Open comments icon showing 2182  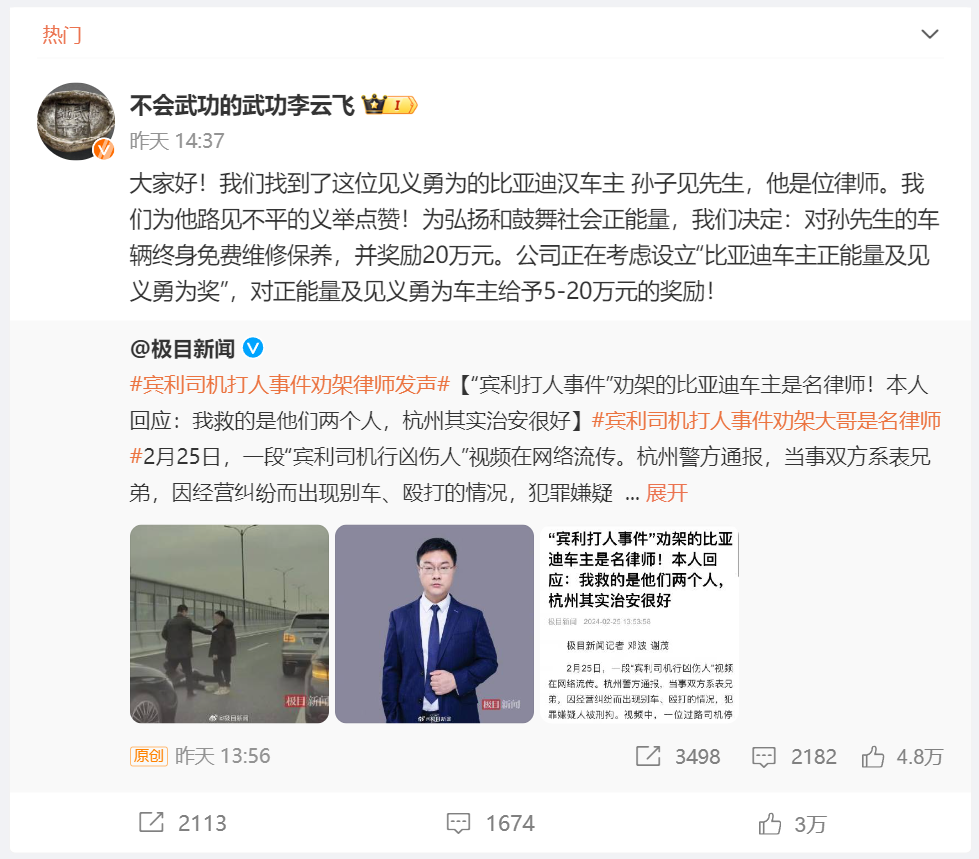click(x=764, y=757)
